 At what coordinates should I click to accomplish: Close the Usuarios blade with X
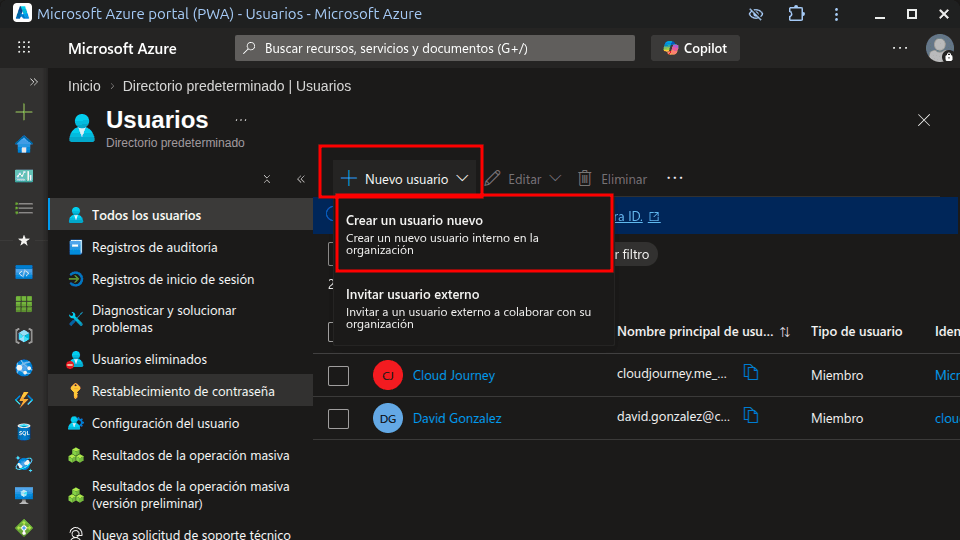924,120
